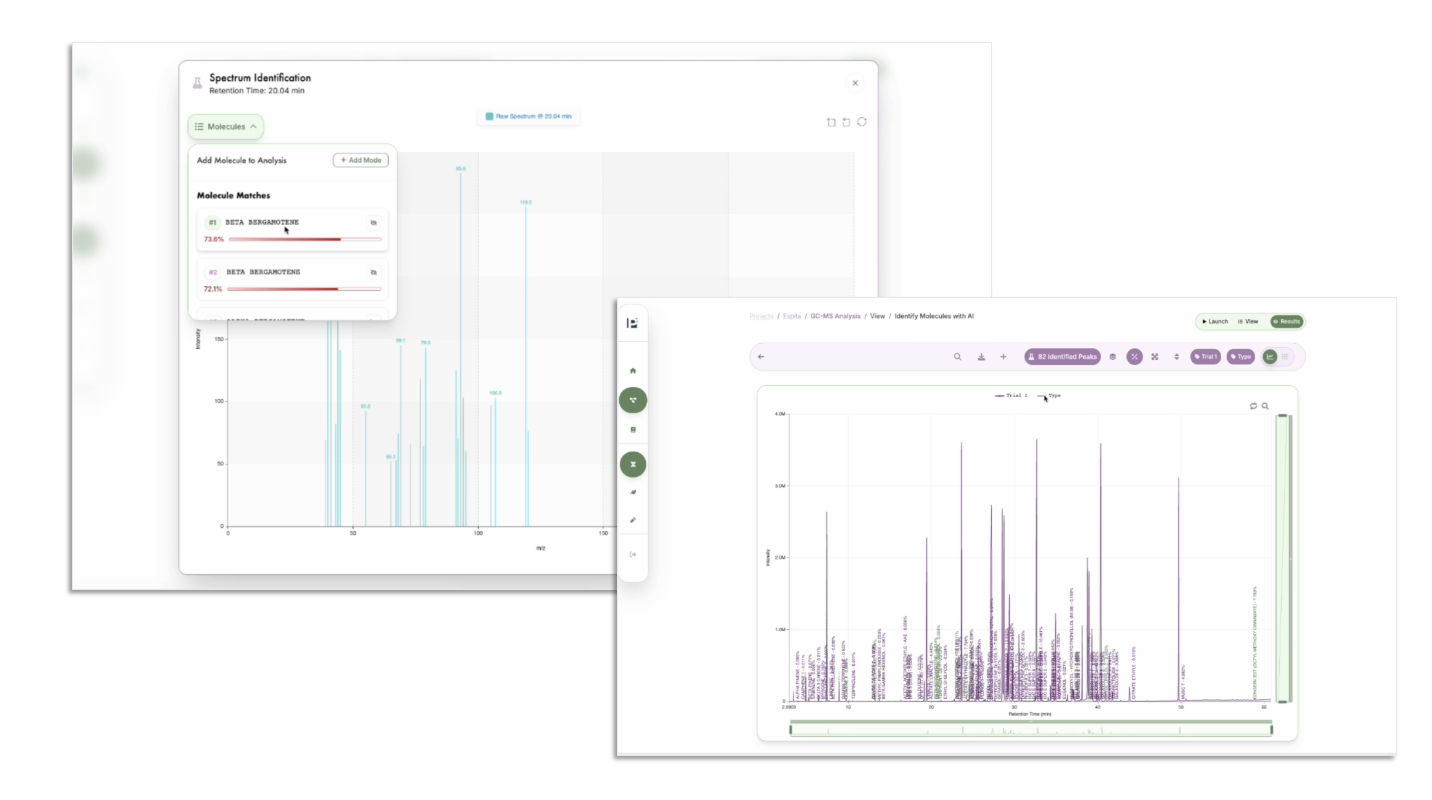
Task: Open the up-down sort arrows in toolbar
Action: click(1177, 357)
